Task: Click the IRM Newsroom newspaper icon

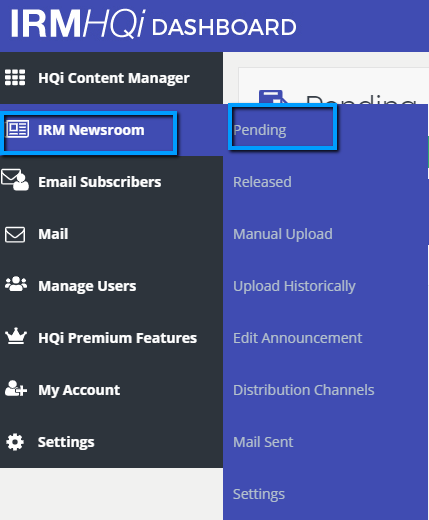Action: [17, 129]
